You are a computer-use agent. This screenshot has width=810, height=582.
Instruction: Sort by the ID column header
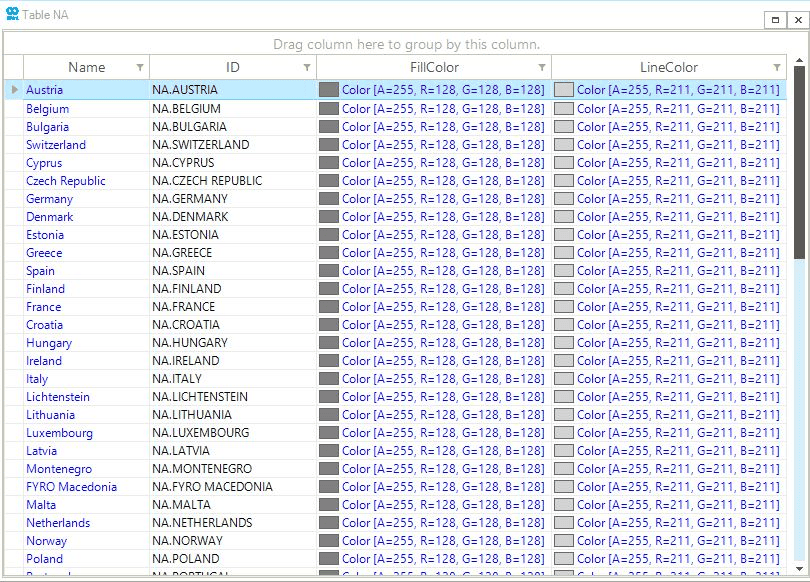coord(232,68)
